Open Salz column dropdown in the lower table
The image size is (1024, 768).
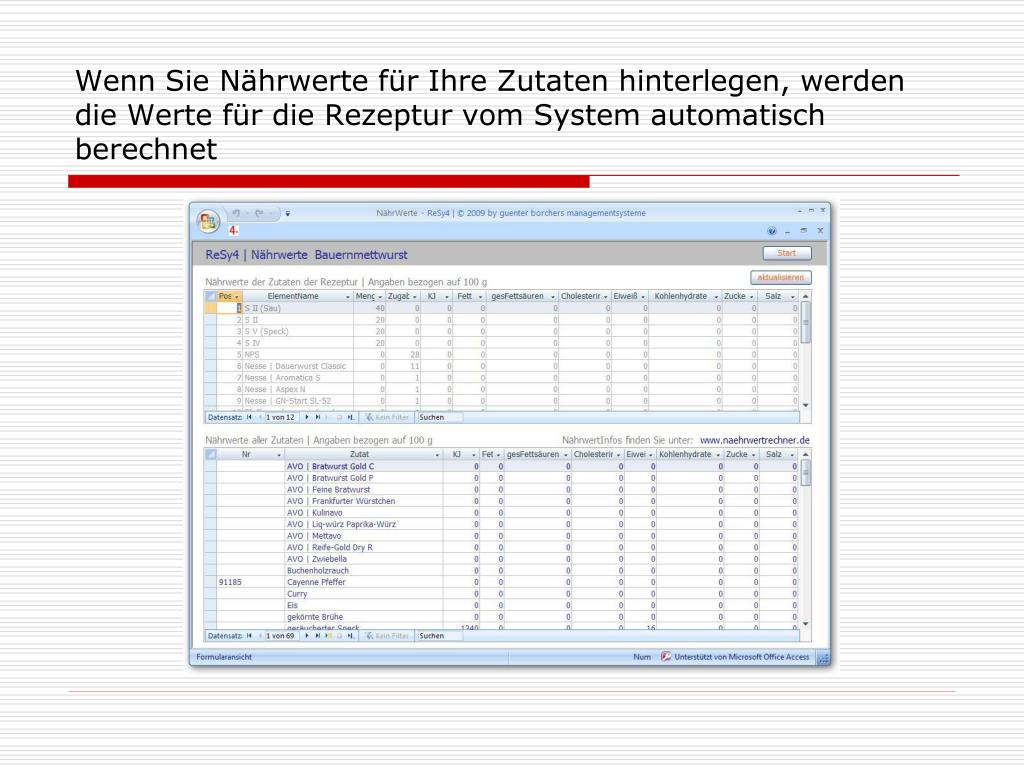click(x=792, y=455)
